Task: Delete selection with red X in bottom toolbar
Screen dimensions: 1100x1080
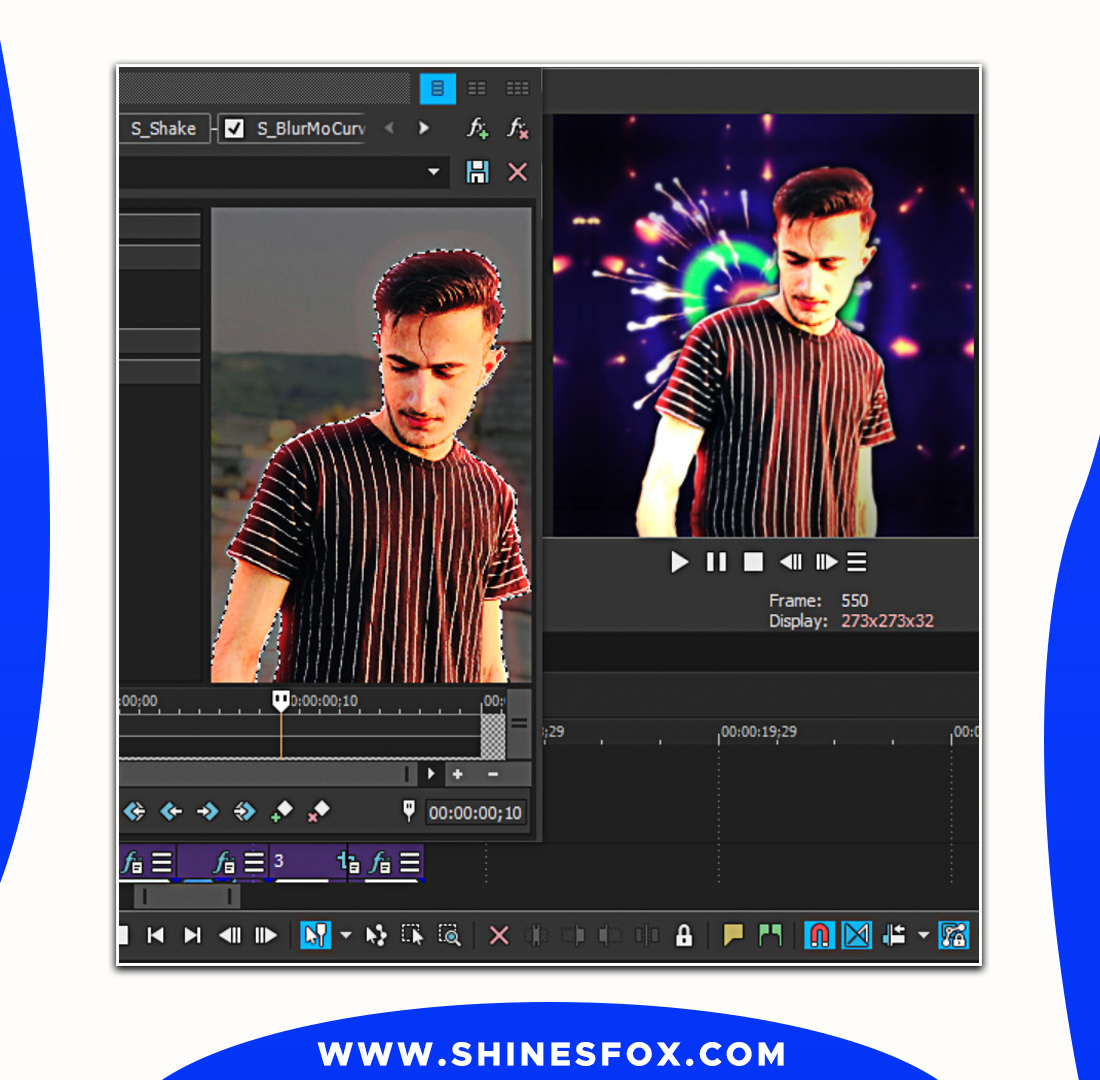Action: pyautogui.click(x=499, y=935)
